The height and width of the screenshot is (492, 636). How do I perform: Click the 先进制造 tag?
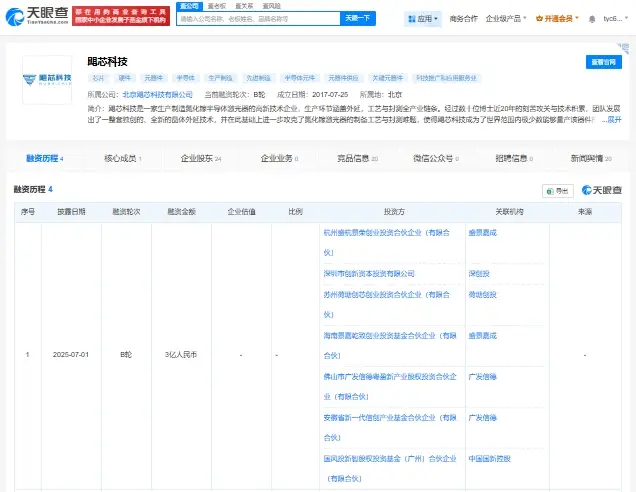click(258, 78)
